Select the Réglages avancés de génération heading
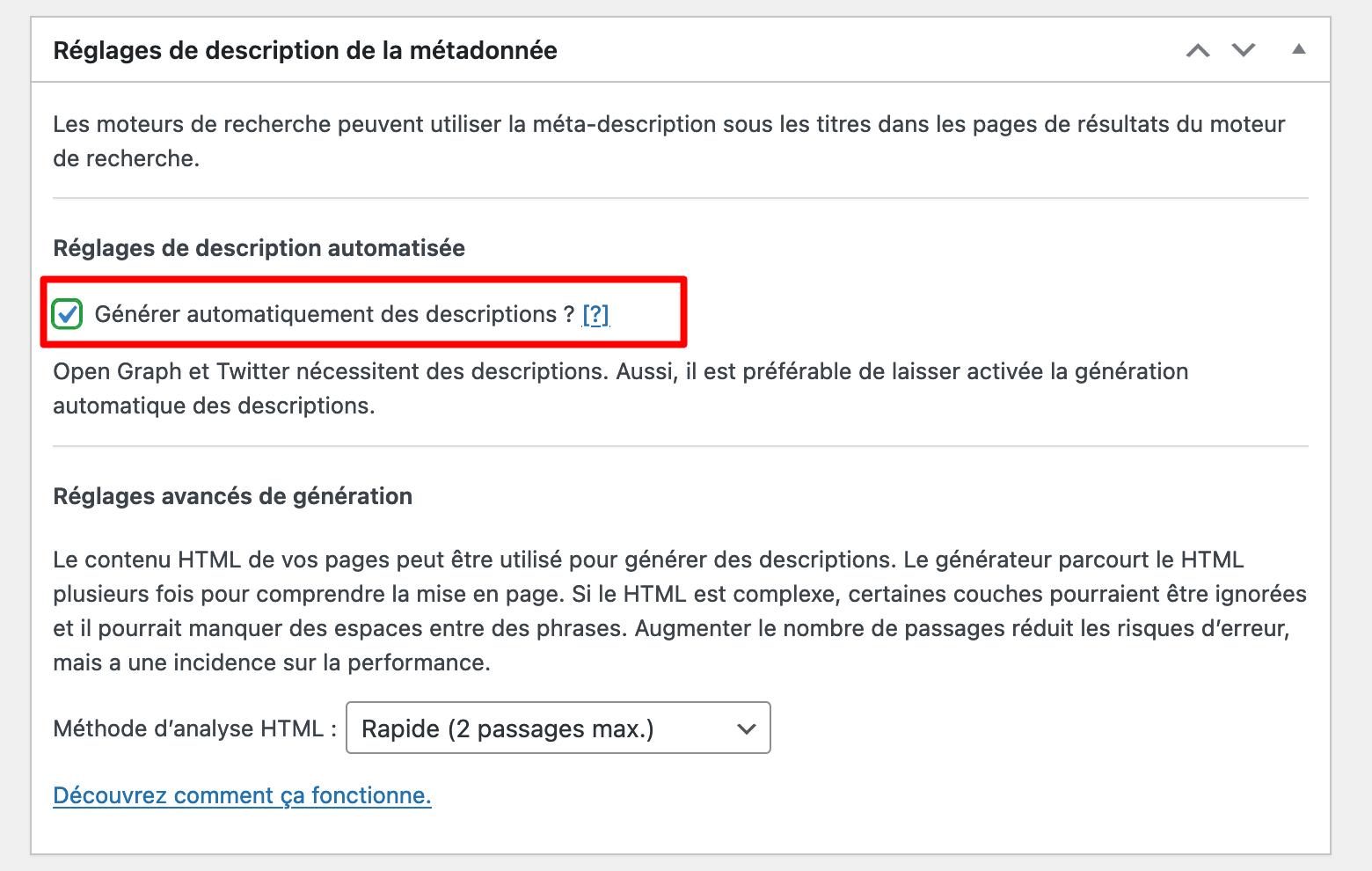 pos(232,496)
